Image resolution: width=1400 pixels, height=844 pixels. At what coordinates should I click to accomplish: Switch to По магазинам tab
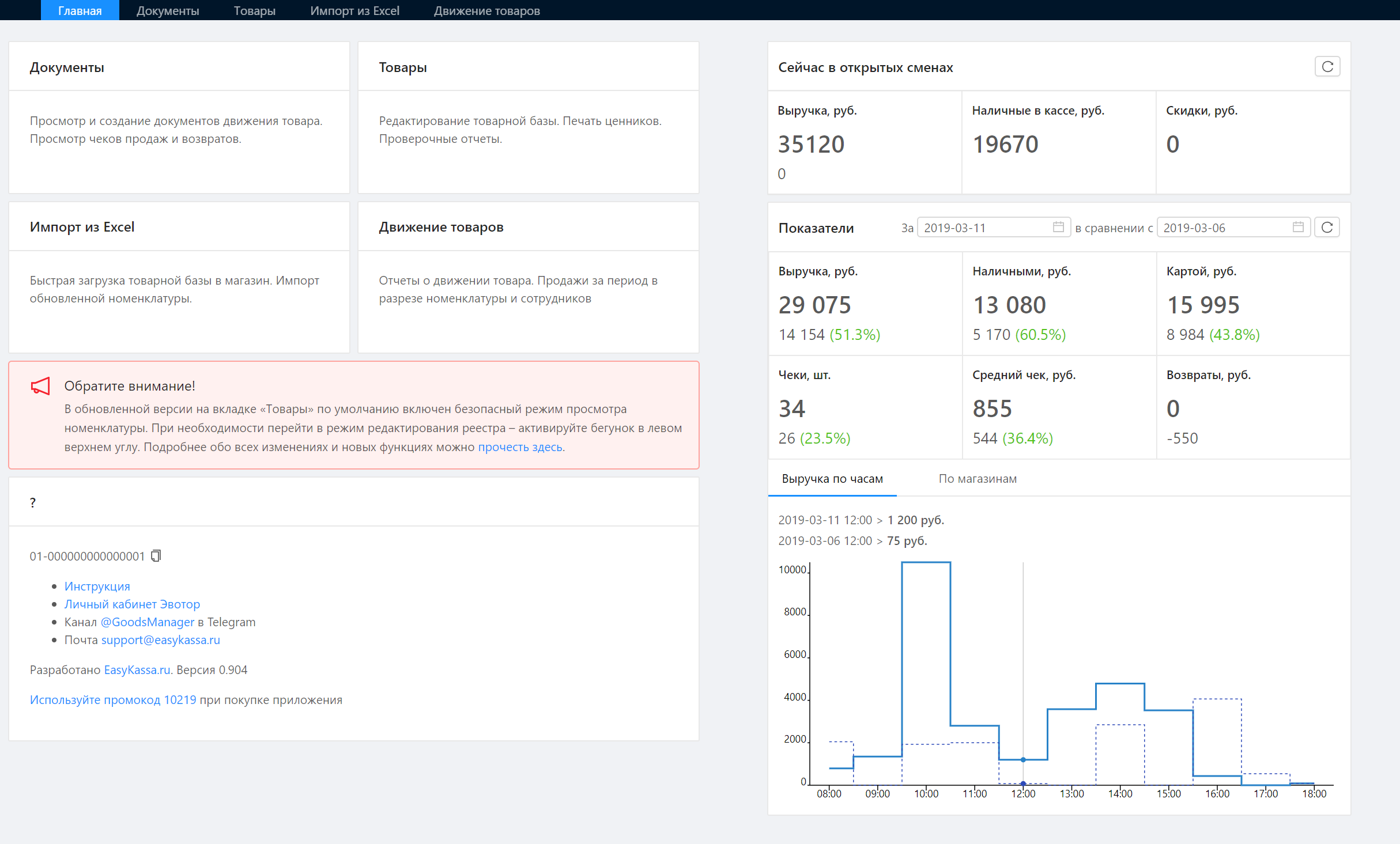[978, 479]
